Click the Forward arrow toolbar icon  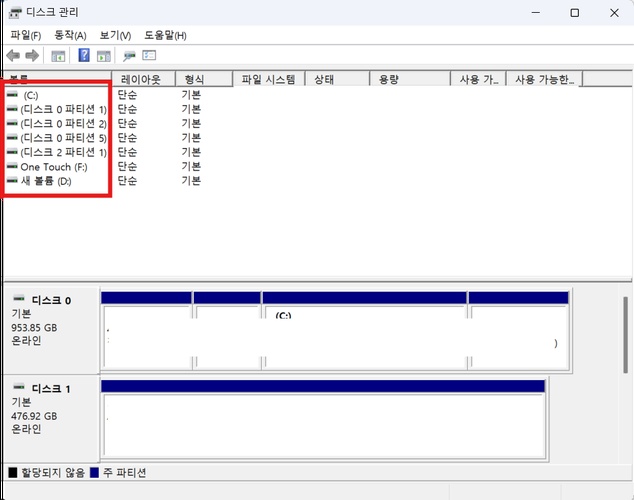(32, 55)
